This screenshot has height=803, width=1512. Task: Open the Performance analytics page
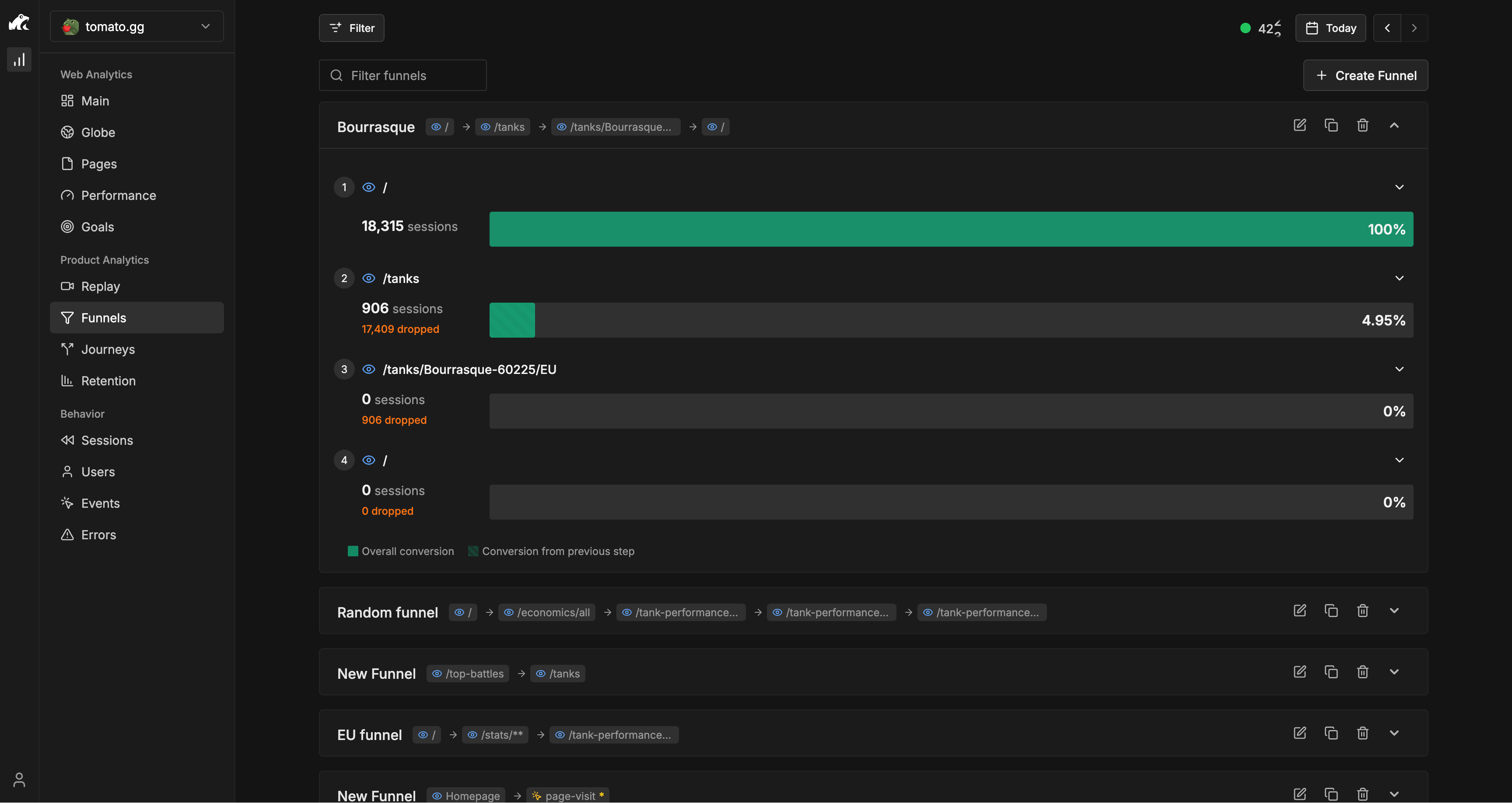(x=118, y=195)
